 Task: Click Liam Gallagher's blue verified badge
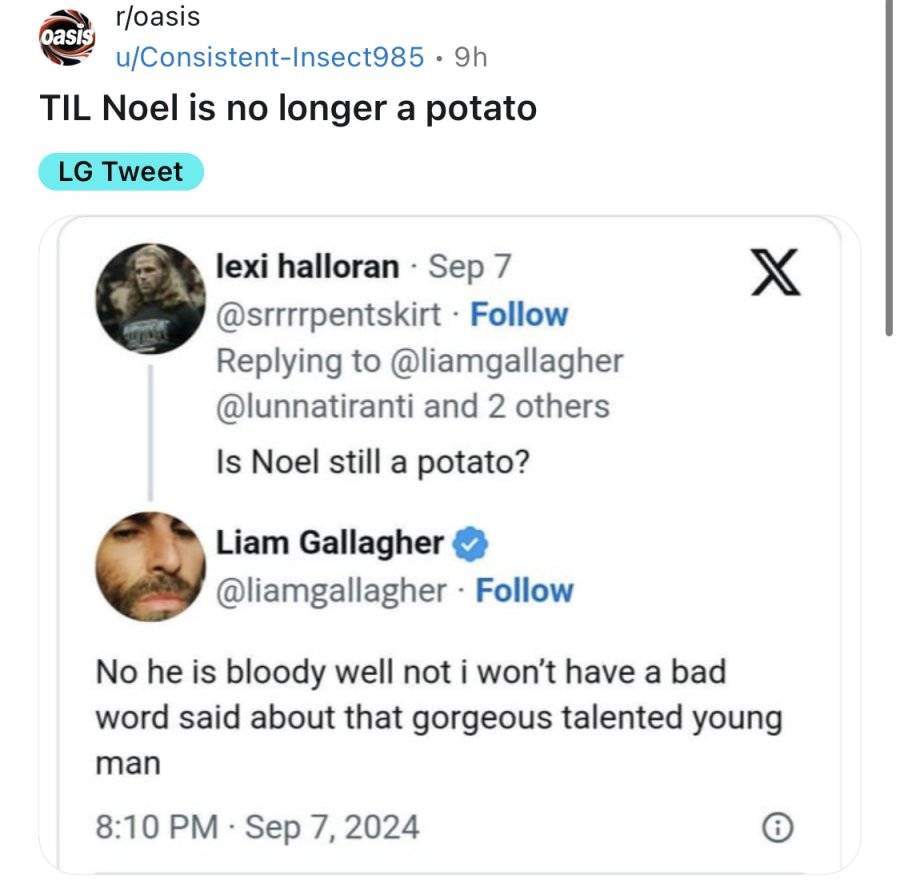[471, 544]
